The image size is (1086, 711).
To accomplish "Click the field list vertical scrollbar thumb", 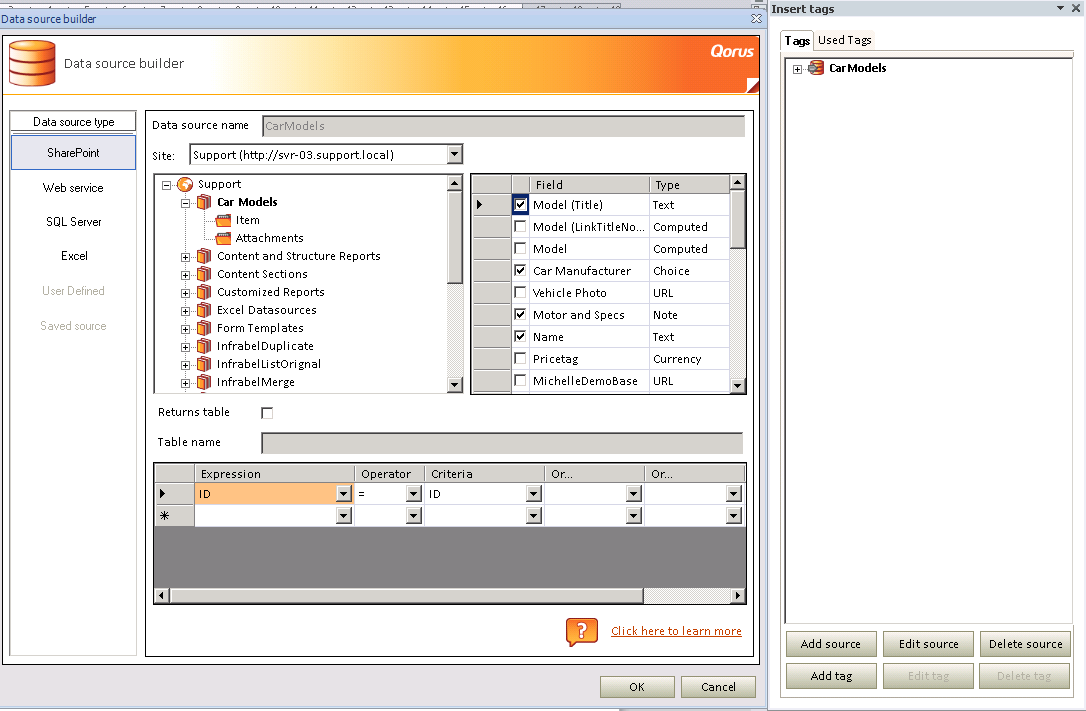I will [738, 219].
